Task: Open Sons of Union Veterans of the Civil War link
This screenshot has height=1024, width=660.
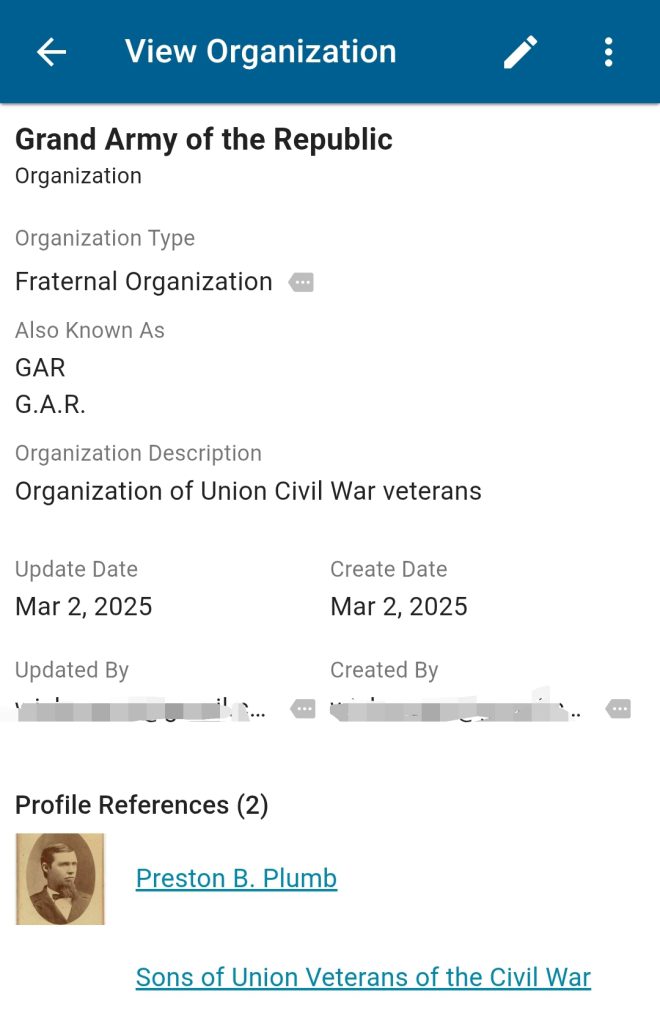Action: pos(363,977)
